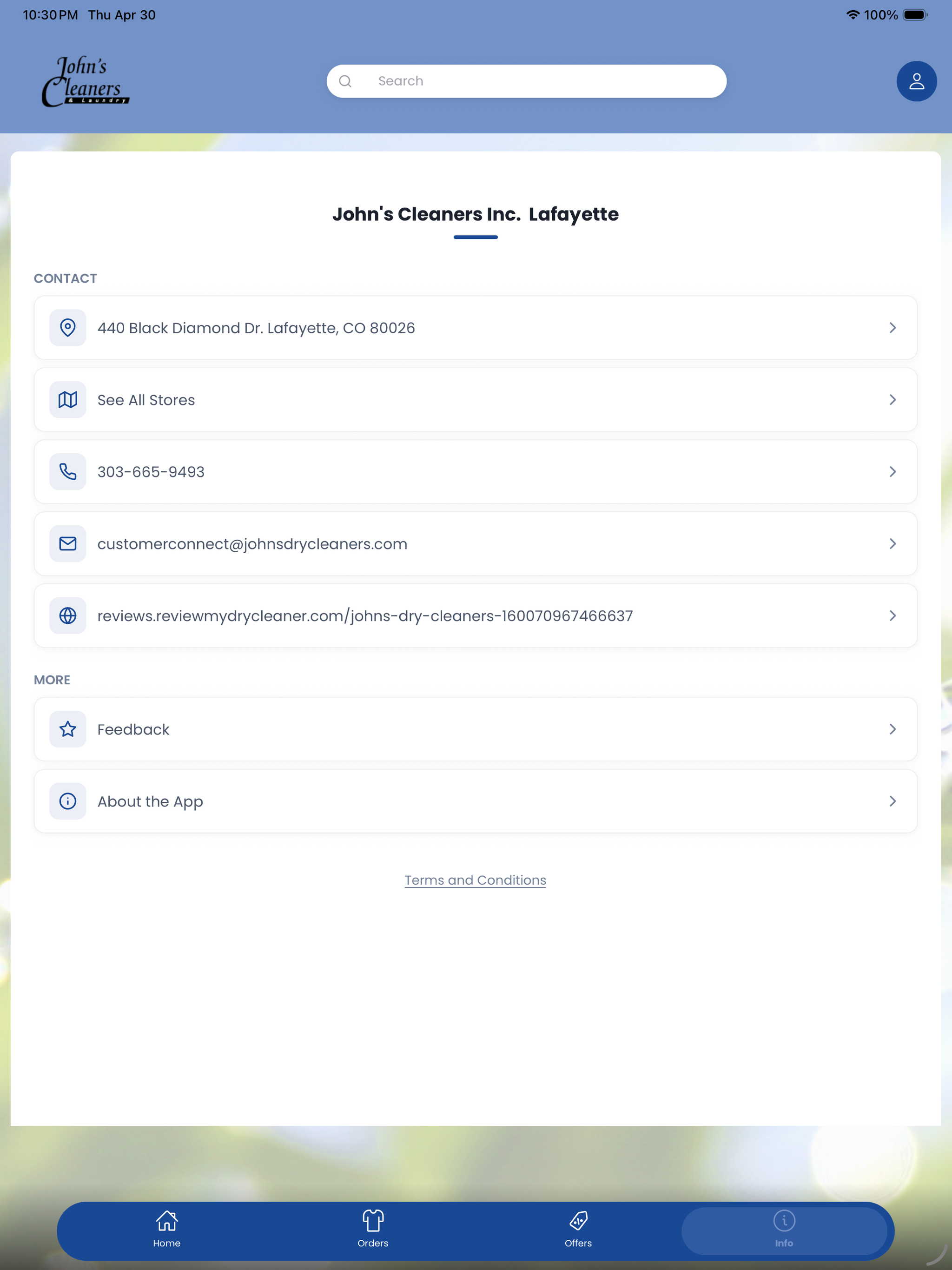Tap the CONTACT section label

click(66, 278)
